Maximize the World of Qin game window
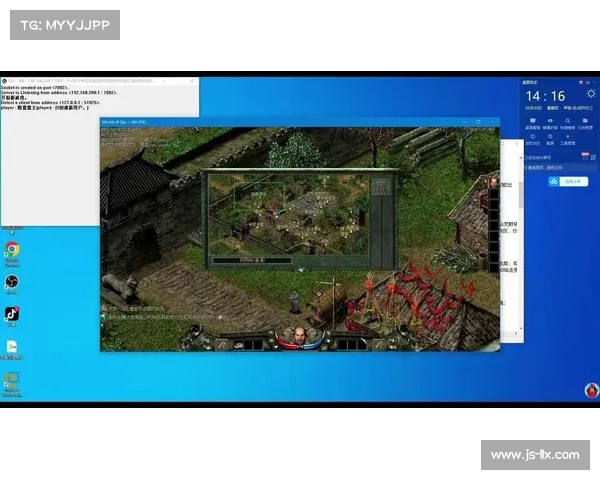 coord(478,122)
